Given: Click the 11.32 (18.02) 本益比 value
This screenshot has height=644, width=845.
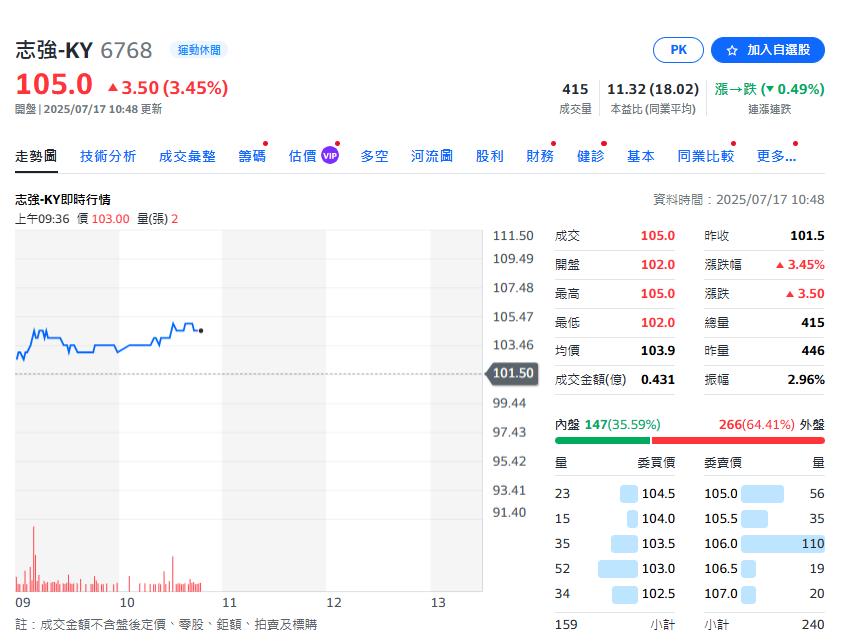Looking at the screenshot, I should pyautogui.click(x=653, y=89).
